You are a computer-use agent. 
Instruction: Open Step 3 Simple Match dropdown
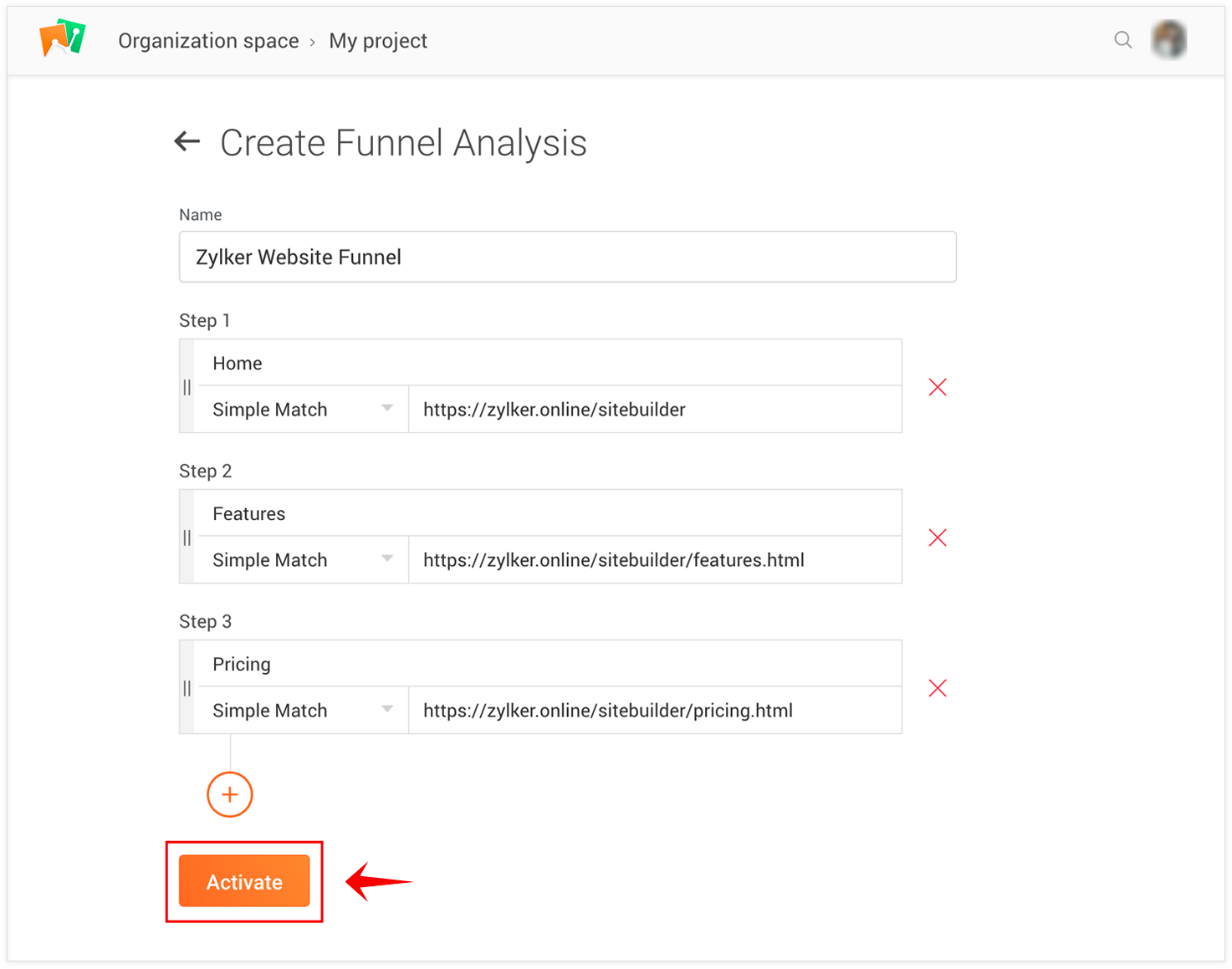302,711
